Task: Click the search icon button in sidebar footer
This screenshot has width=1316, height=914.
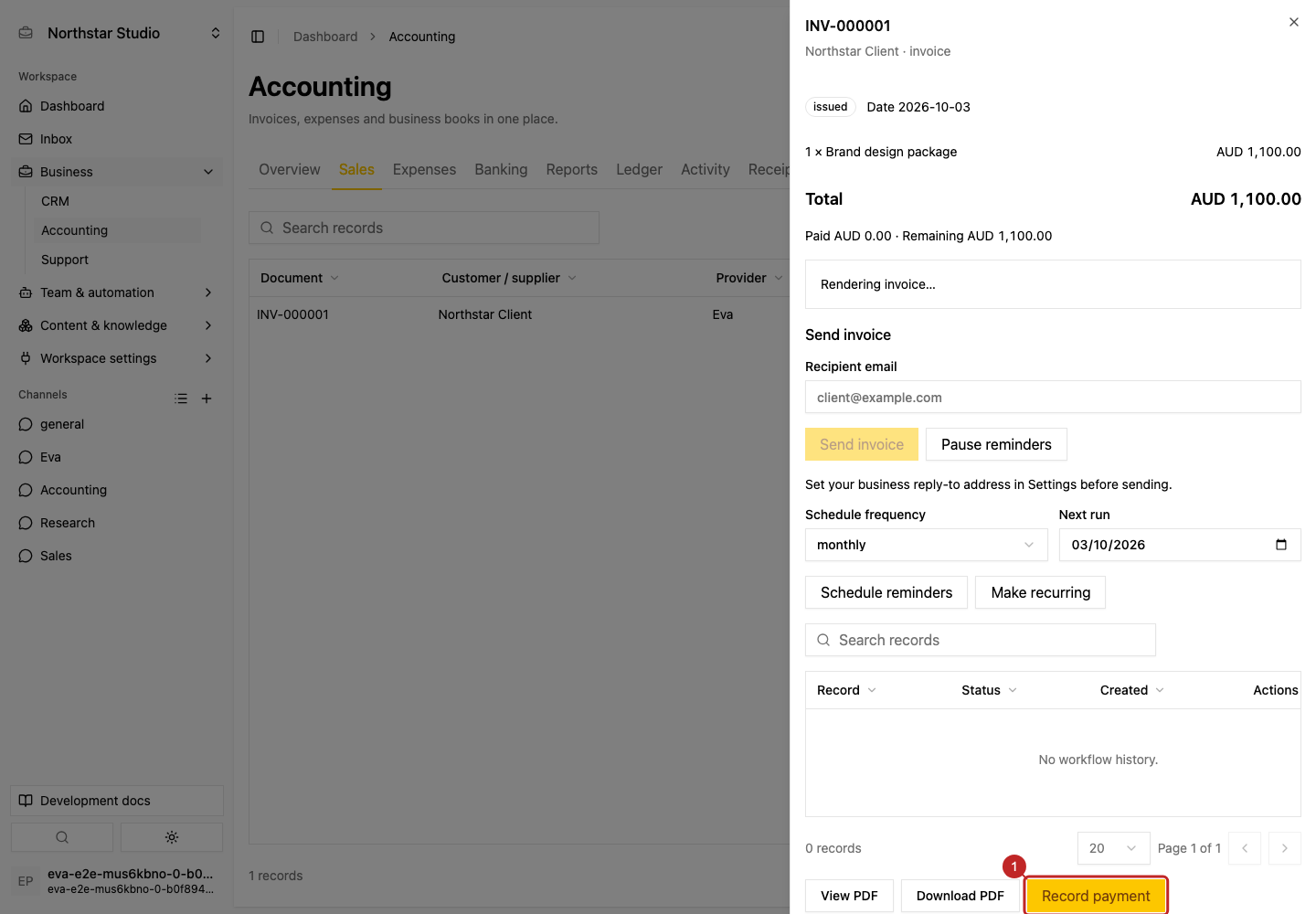Action: (x=62, y=837)
